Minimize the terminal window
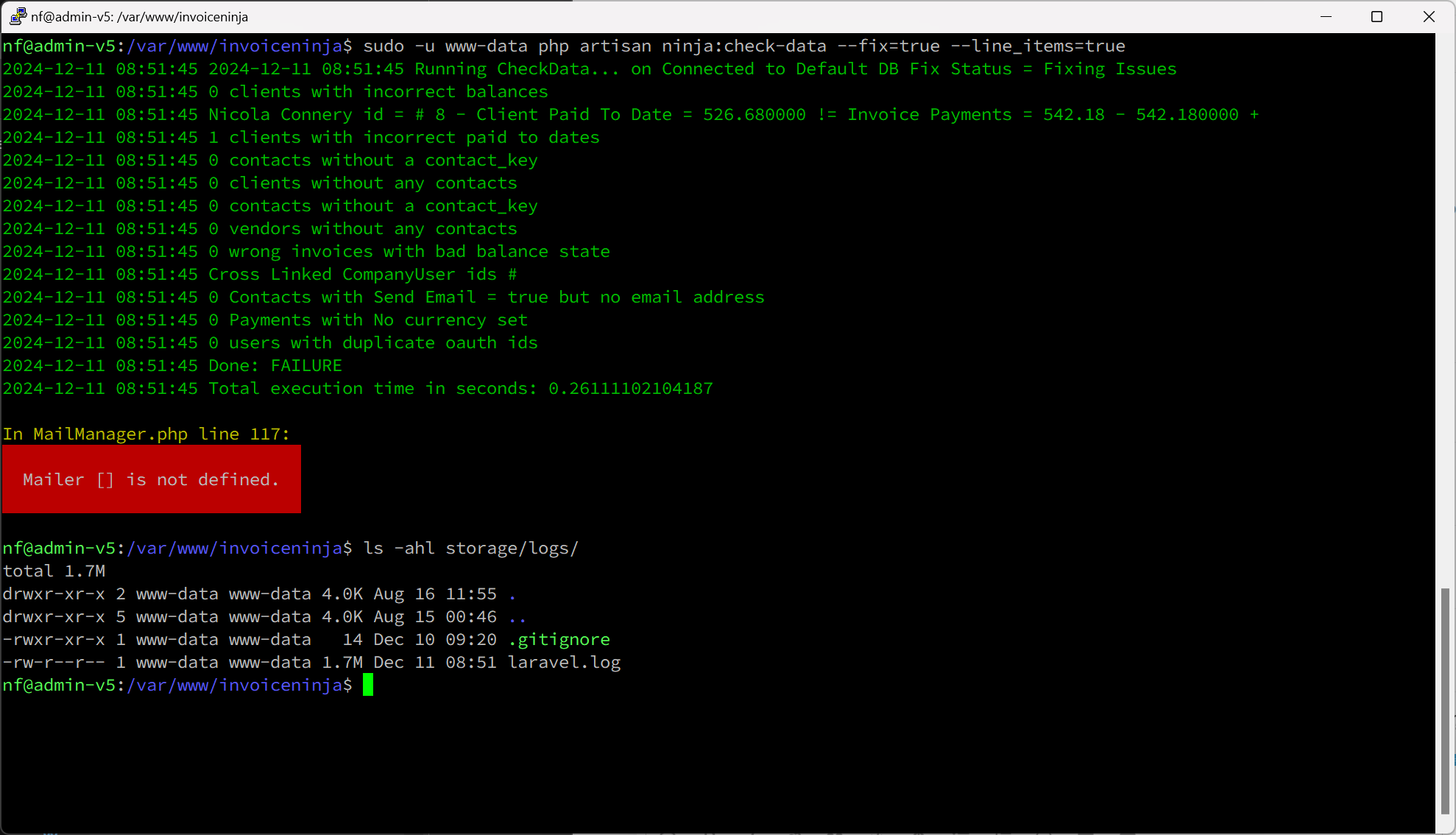 tap(1326, 16)
